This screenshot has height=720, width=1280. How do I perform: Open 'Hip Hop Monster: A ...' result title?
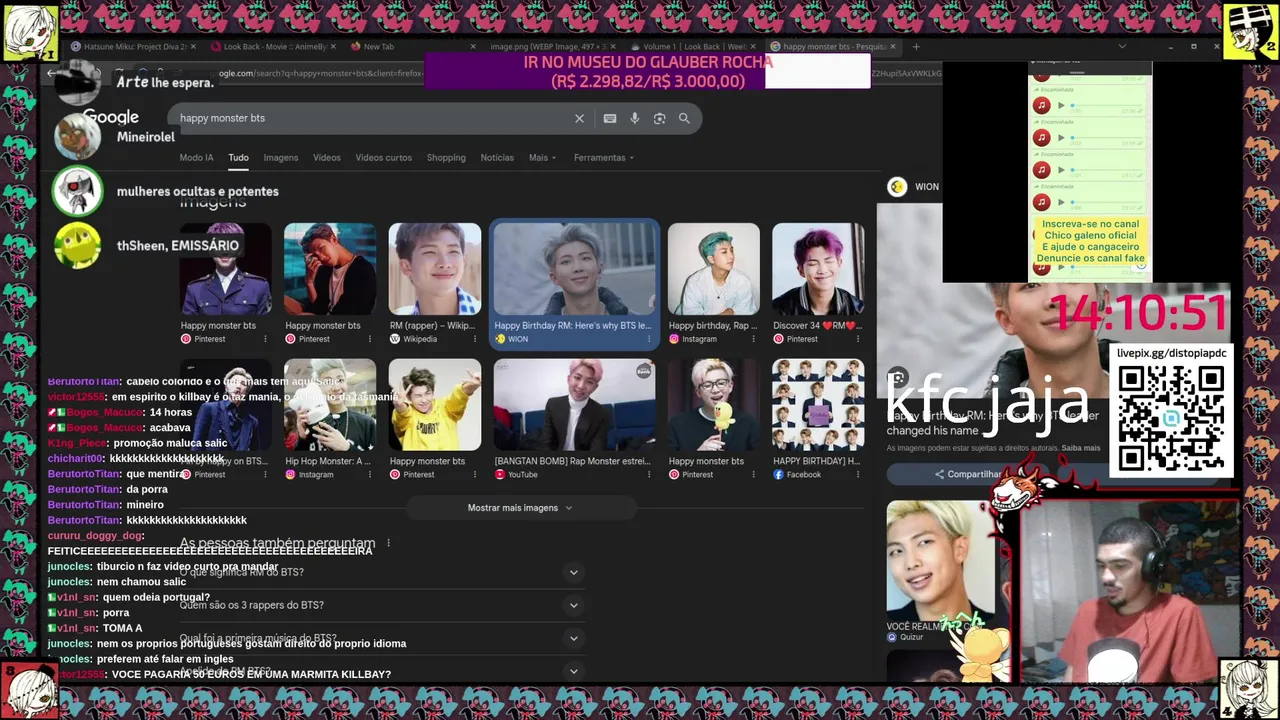click(327, 461)
